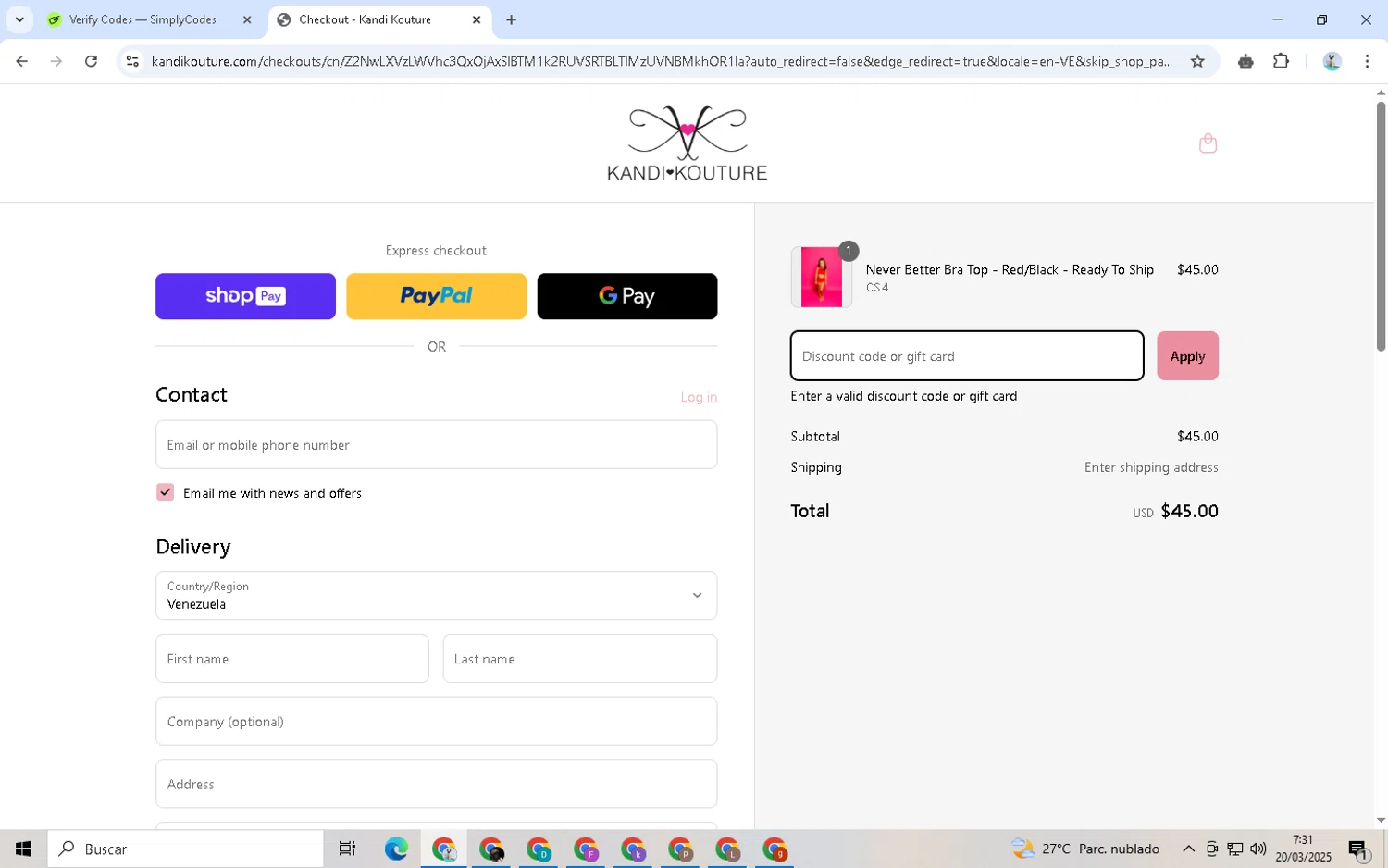1388x868 pixels.
Task: Show hidden system tray icons
Action: coord(1188,849)
